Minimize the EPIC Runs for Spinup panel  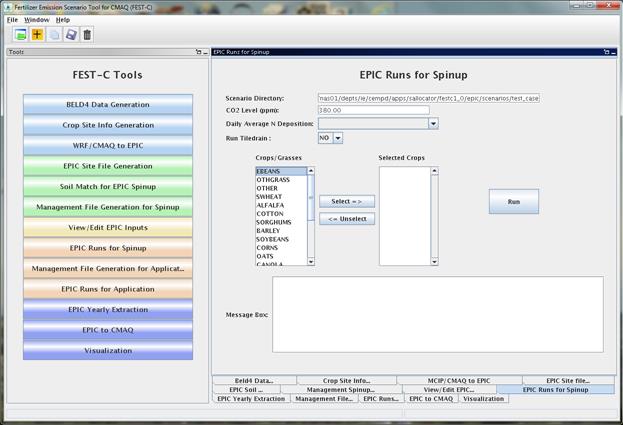[613, 52]
